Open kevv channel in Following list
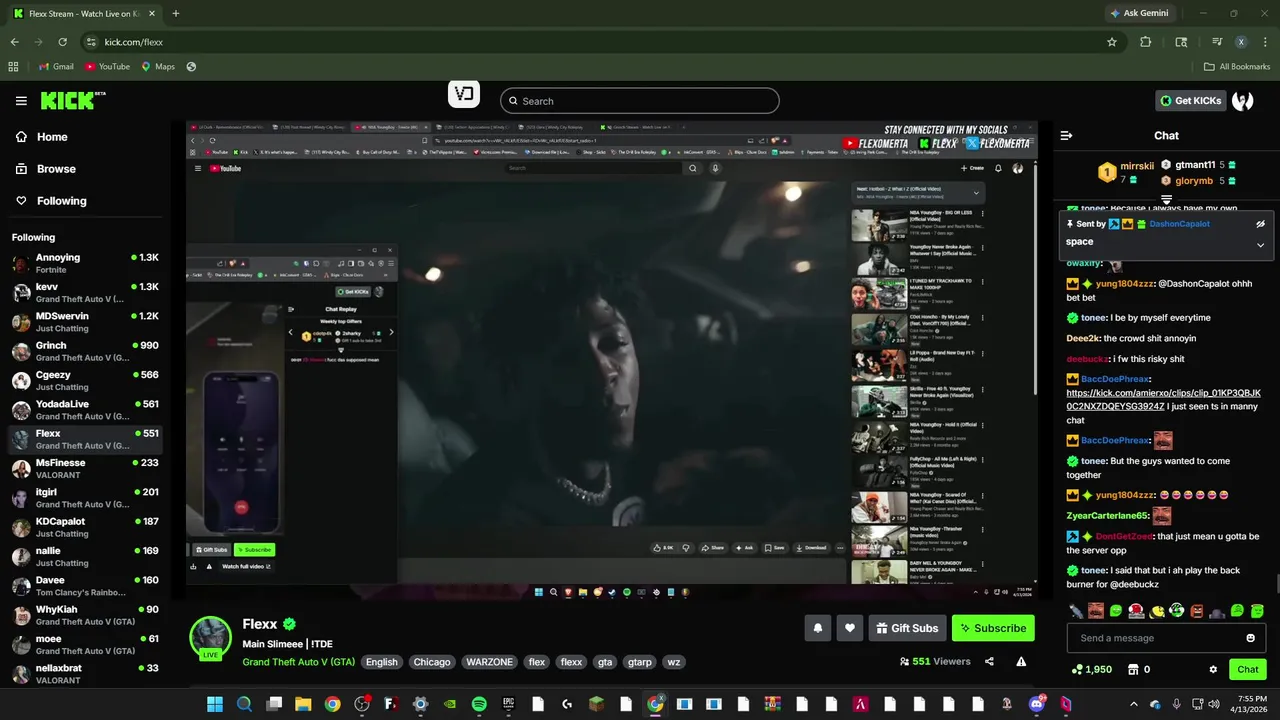Viewport: 1280px width, 720px height. (84, 293)
